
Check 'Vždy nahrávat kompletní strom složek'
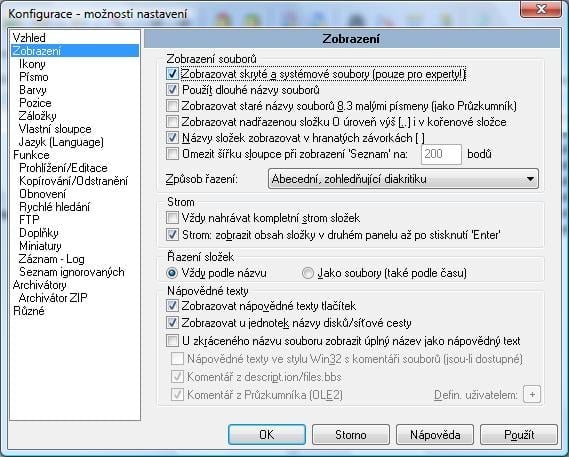[172, 218]
